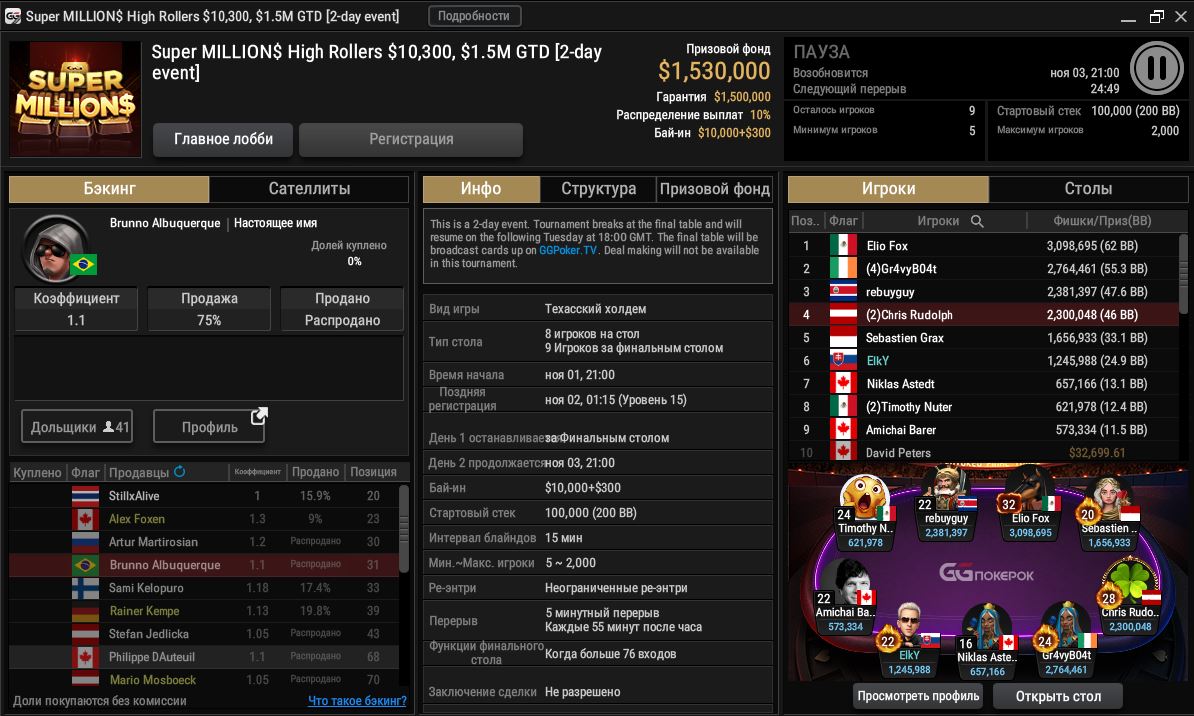Sort sellers list by Продано column
1194x716 pixels.
coord(315,472)
